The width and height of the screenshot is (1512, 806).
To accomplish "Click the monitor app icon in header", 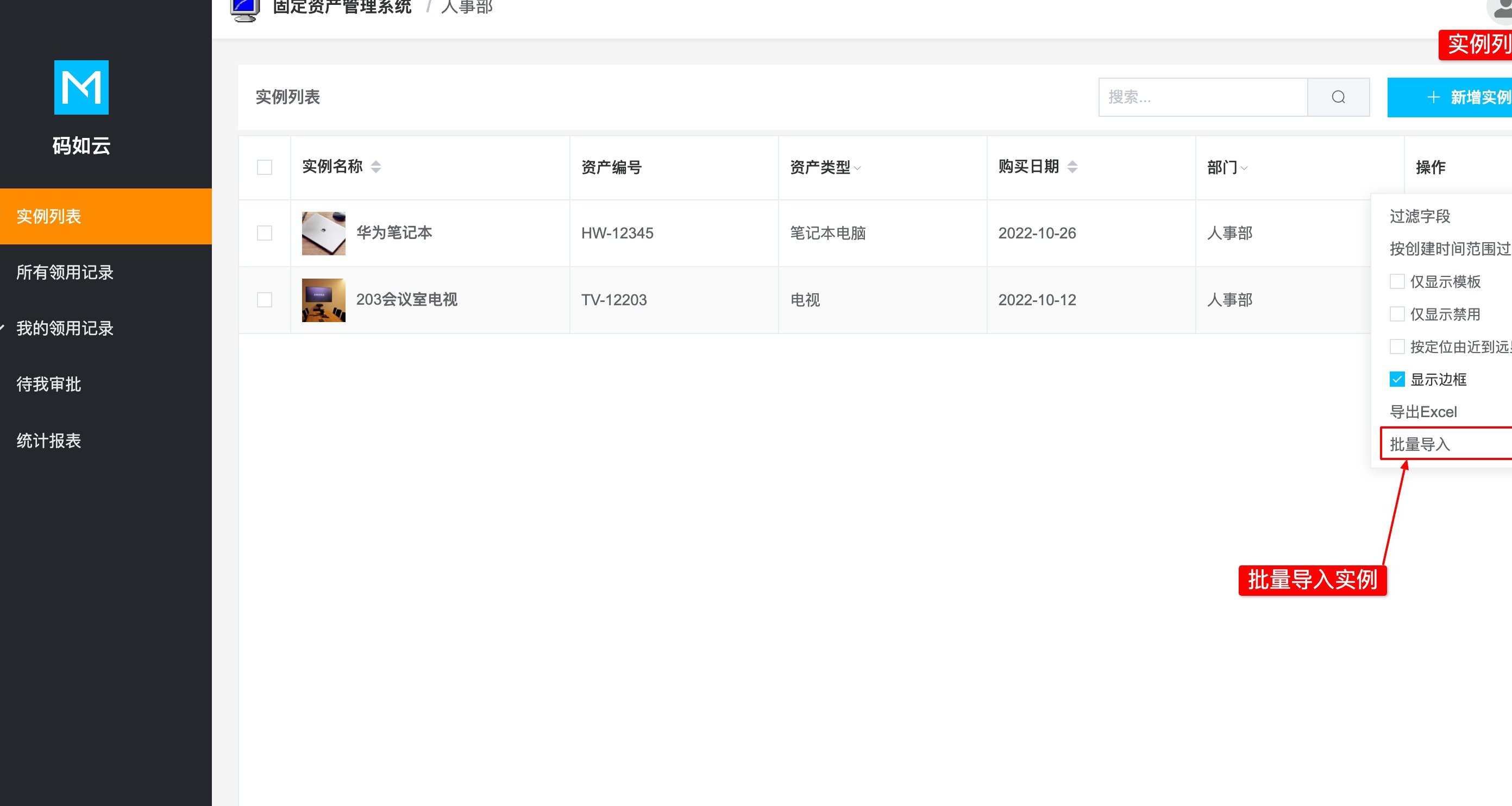I will tap(246, 9).
